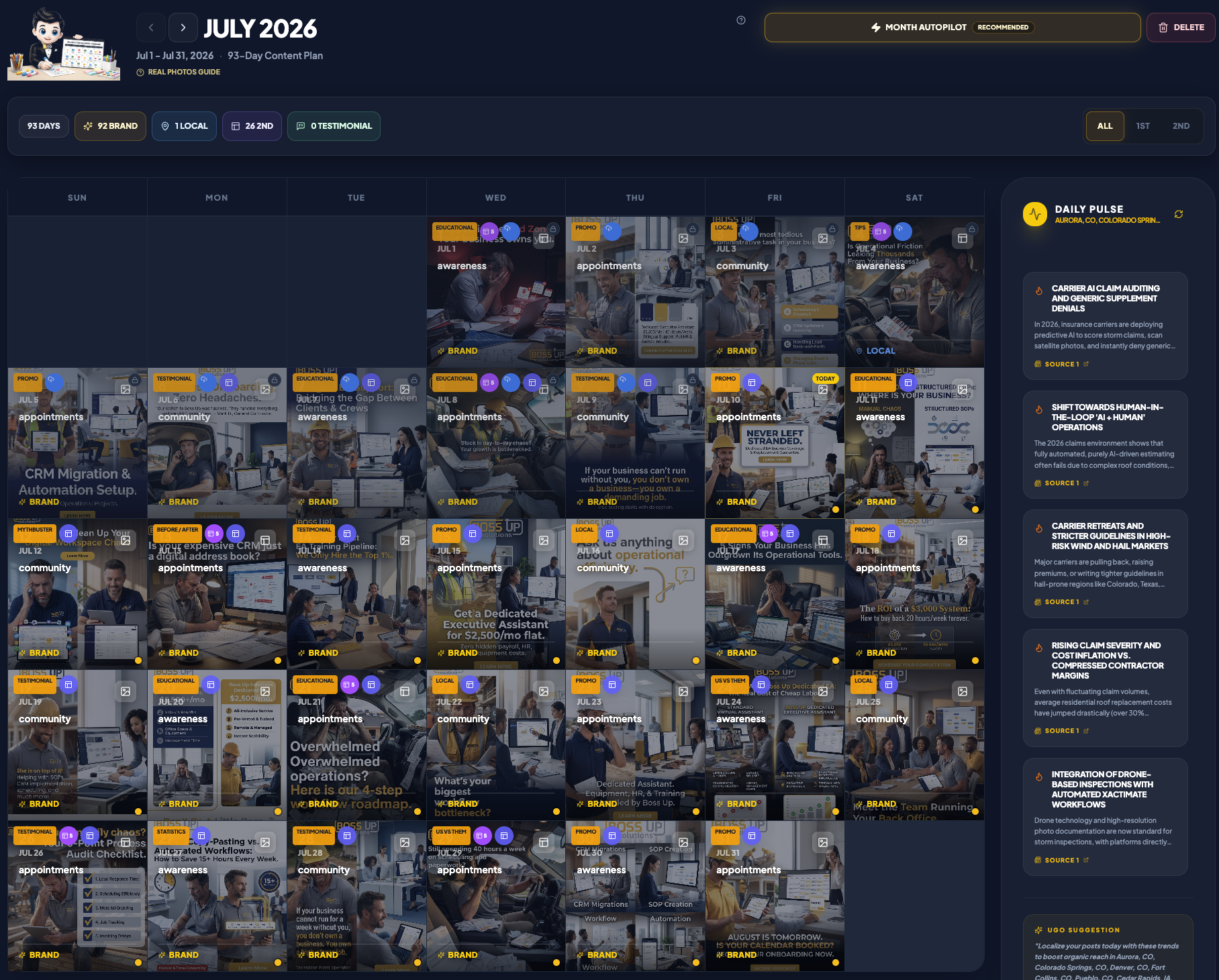
Task: Click the layout icon on the Jul 4 cell
Action: [x=963, y=238]
